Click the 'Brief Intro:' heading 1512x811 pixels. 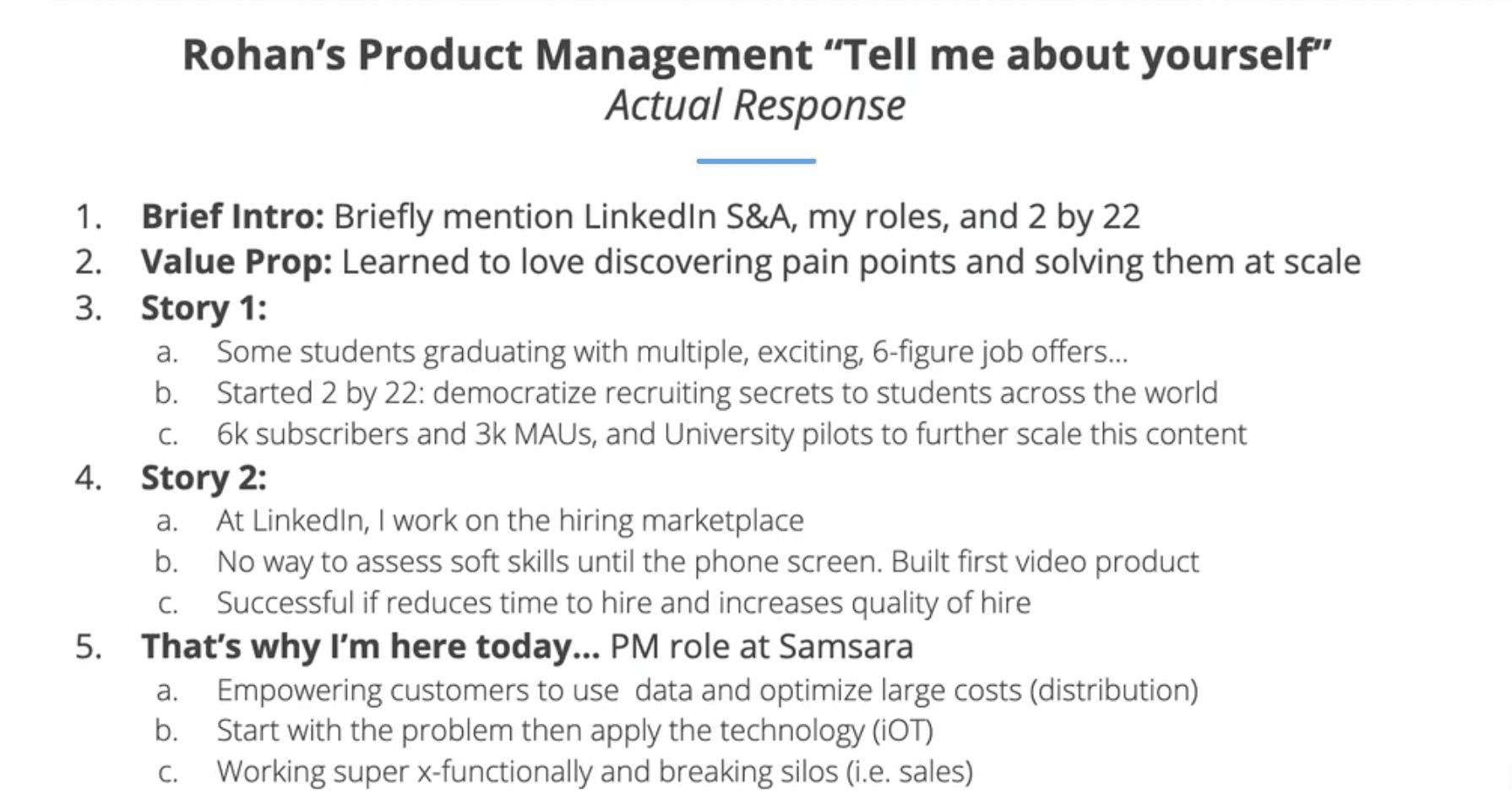232,217
